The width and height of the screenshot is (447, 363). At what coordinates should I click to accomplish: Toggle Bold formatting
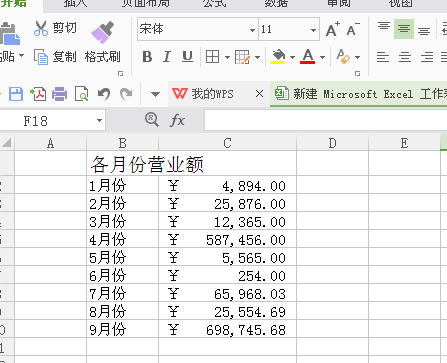pyautogui.click(x=147, y=57)
